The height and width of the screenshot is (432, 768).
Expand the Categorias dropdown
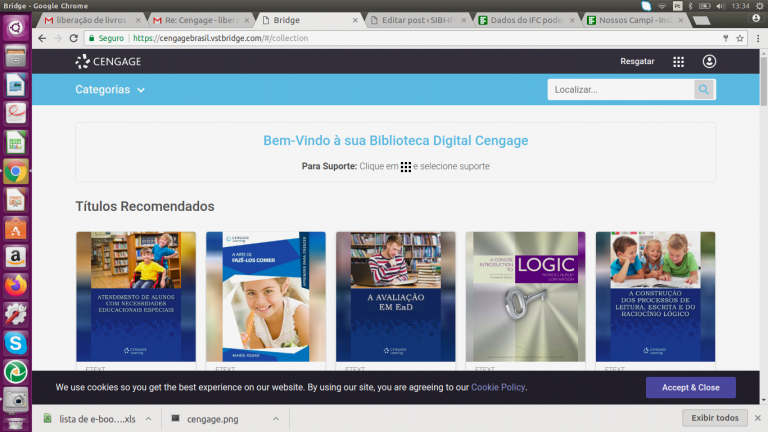point(110,90)
